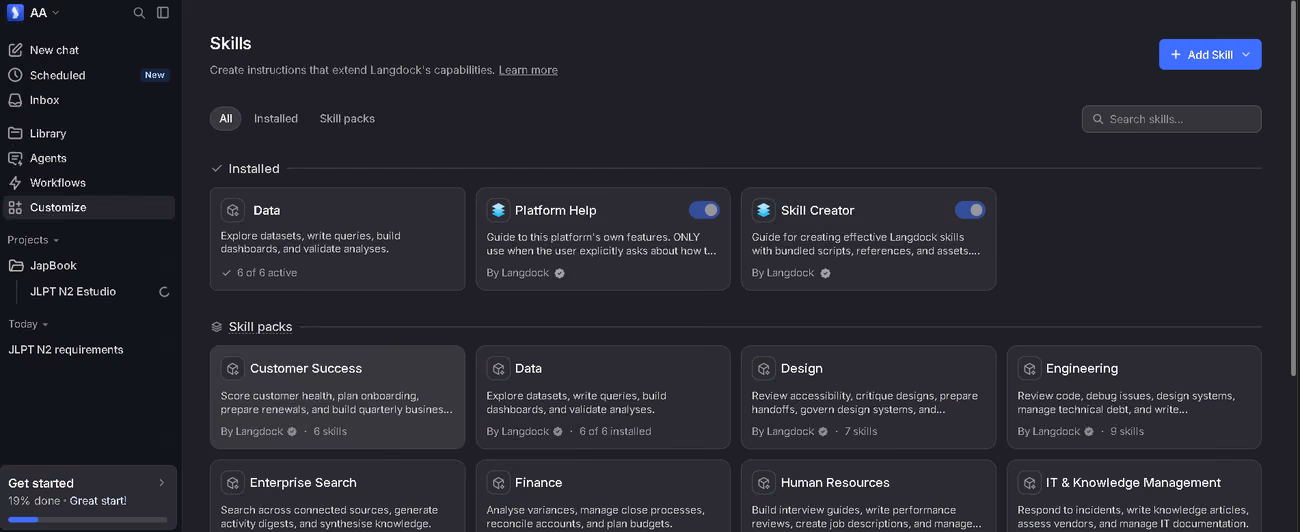Click the Workflows lightning icon

pyautogui.click(x=15, y=183)
